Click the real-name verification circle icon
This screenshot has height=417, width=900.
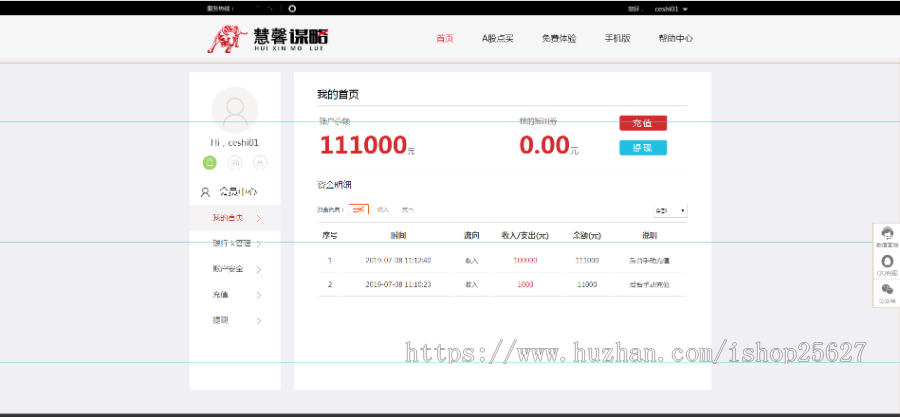235,163
